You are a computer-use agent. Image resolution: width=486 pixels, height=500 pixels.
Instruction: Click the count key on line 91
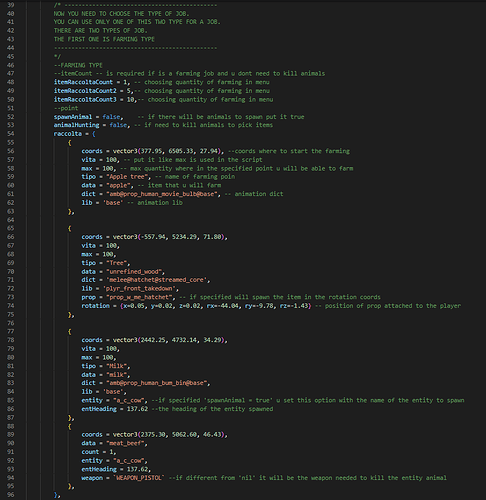pyautogui.click(x=90, y=452)
